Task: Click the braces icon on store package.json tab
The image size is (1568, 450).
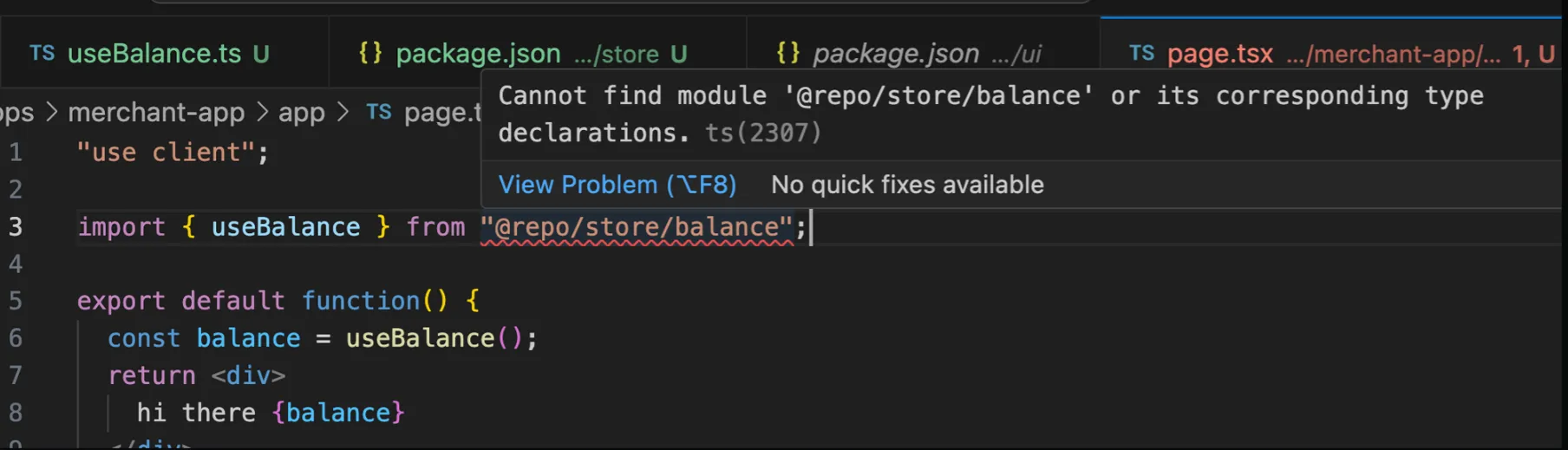Action: (x=370, y=54)
